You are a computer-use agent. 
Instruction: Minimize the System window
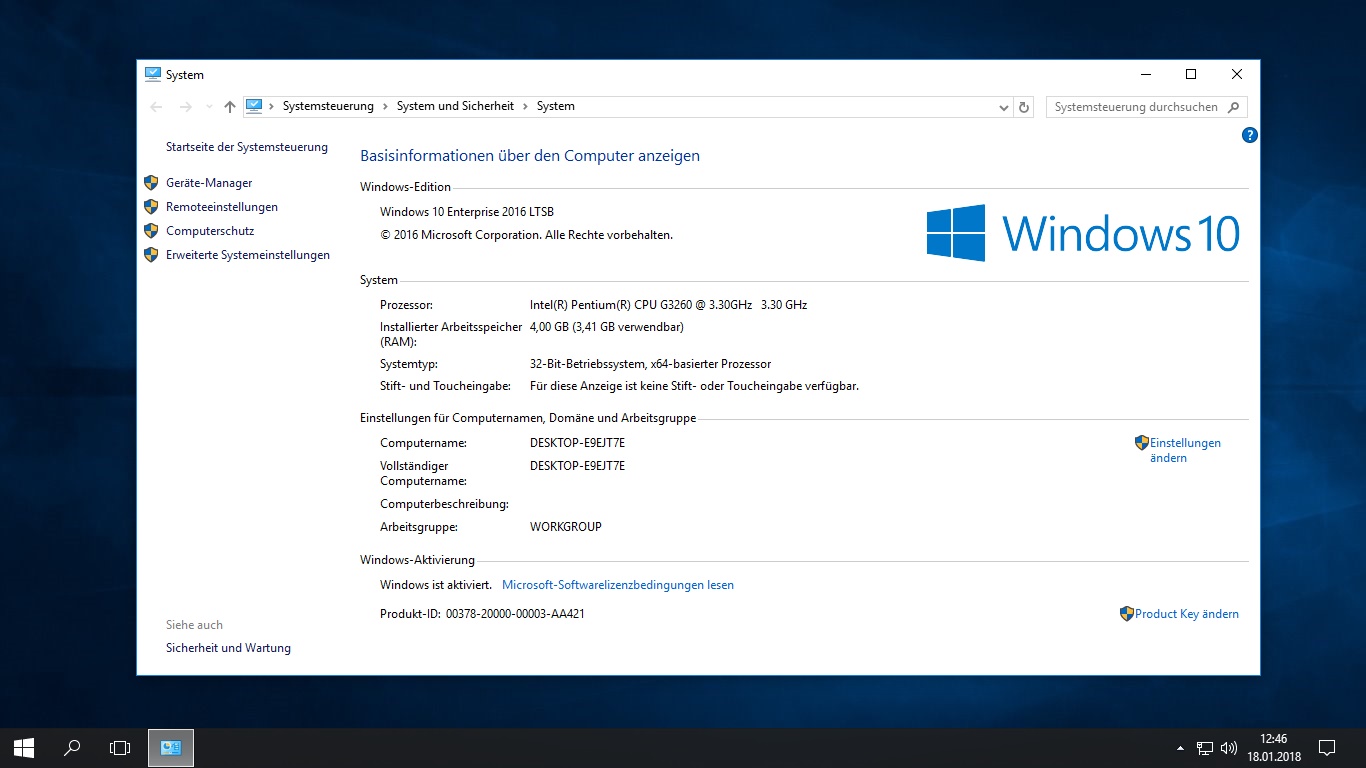(x=1145, y=74)
